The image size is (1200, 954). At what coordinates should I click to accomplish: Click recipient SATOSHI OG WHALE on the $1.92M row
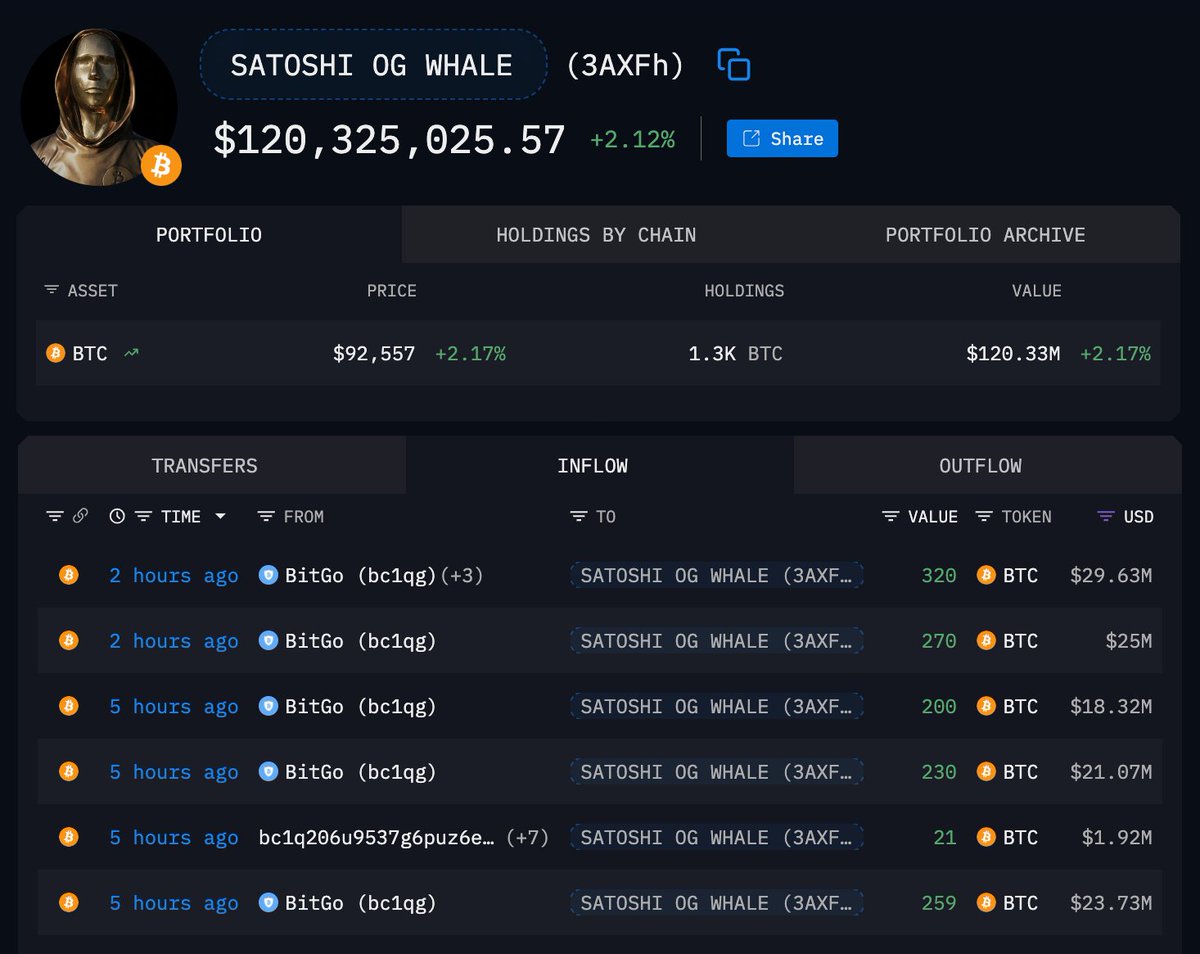click(717, 838)
